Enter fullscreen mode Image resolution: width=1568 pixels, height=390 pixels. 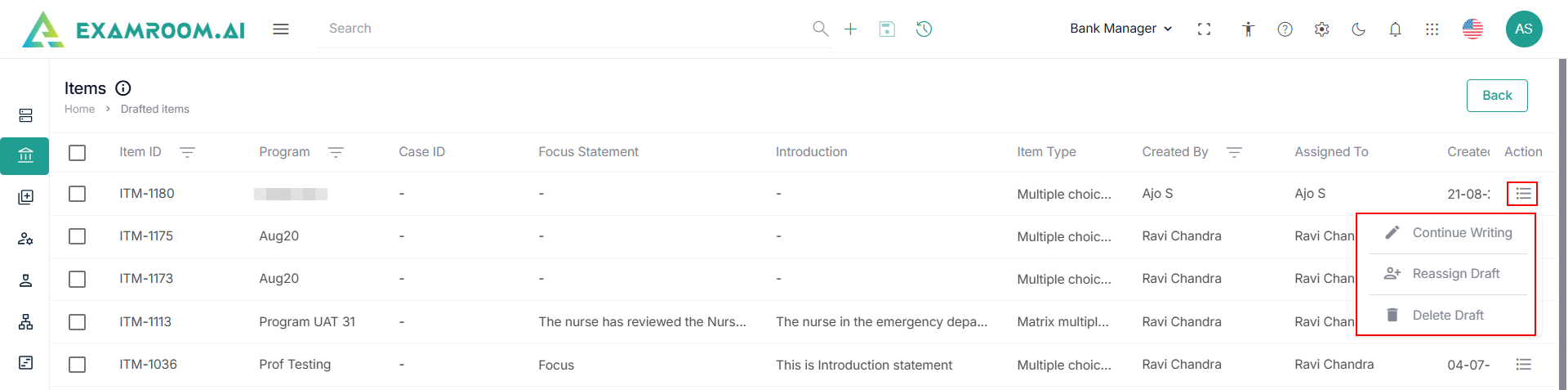coord(1204,29)
